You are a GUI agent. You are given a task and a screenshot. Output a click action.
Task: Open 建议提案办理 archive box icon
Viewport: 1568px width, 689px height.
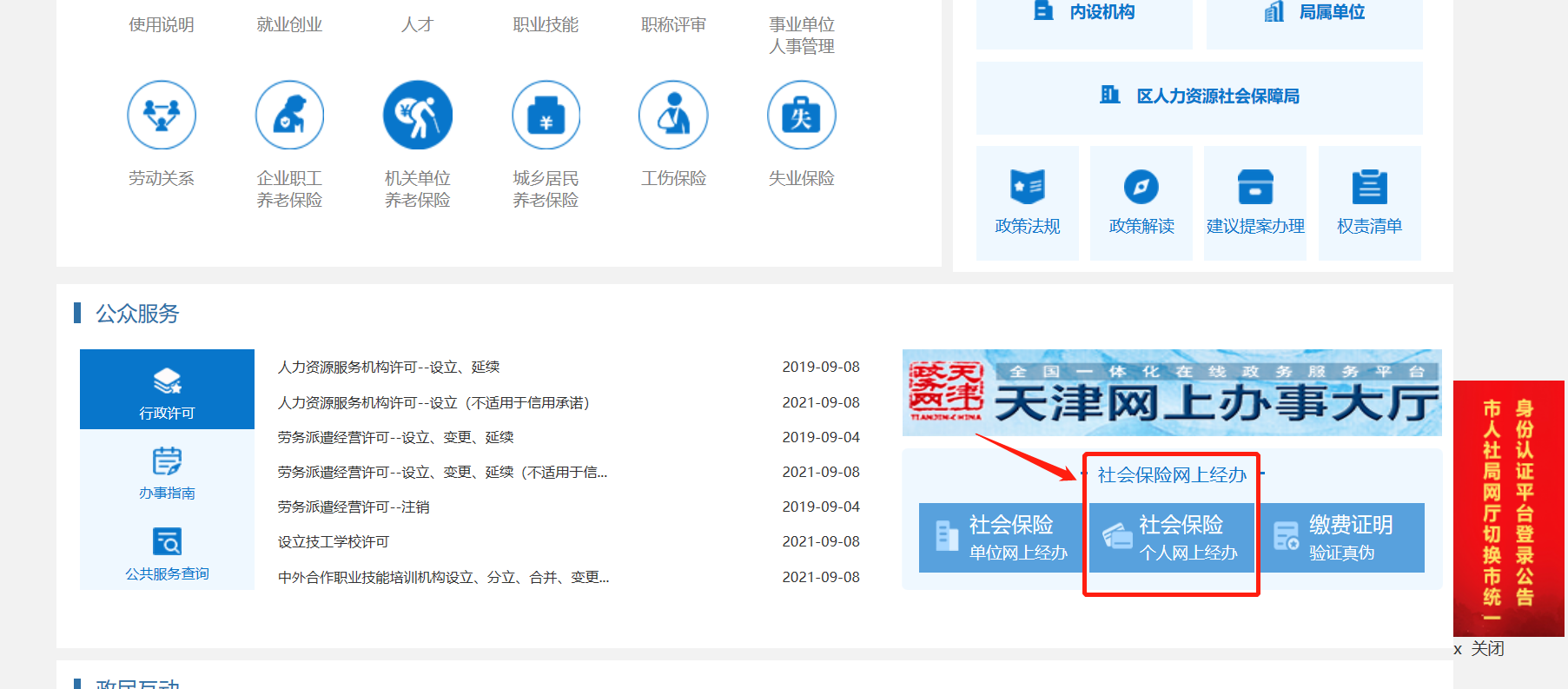pyautogui.click(x=1255, y=187)
